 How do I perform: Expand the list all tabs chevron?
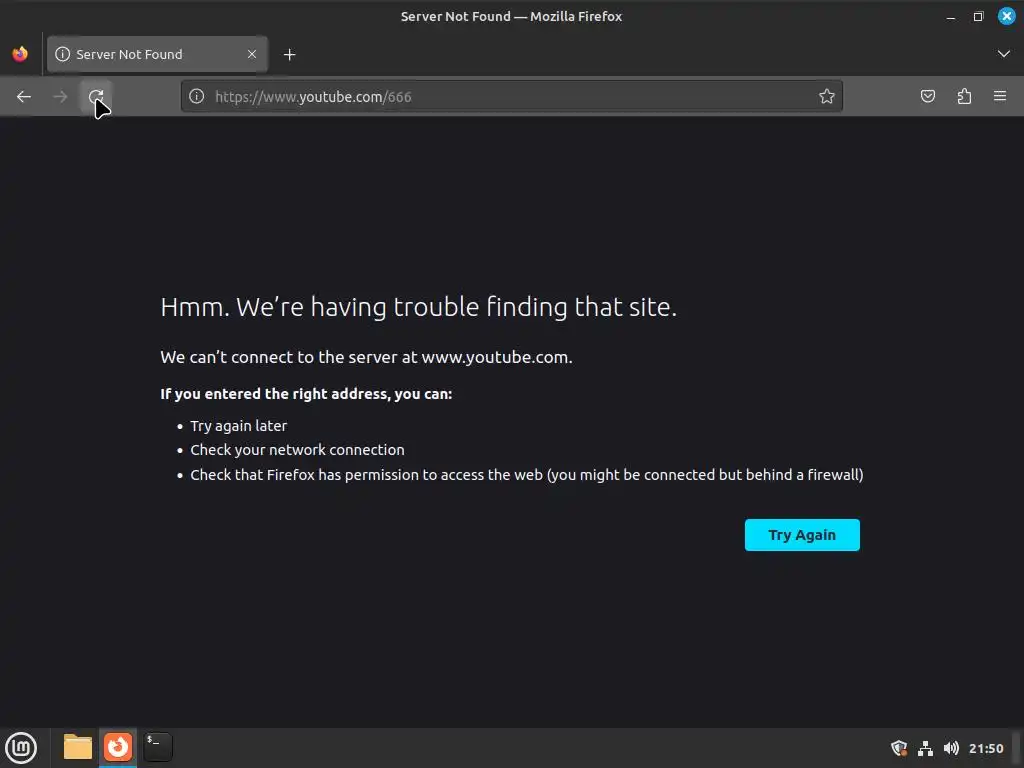1004,54
